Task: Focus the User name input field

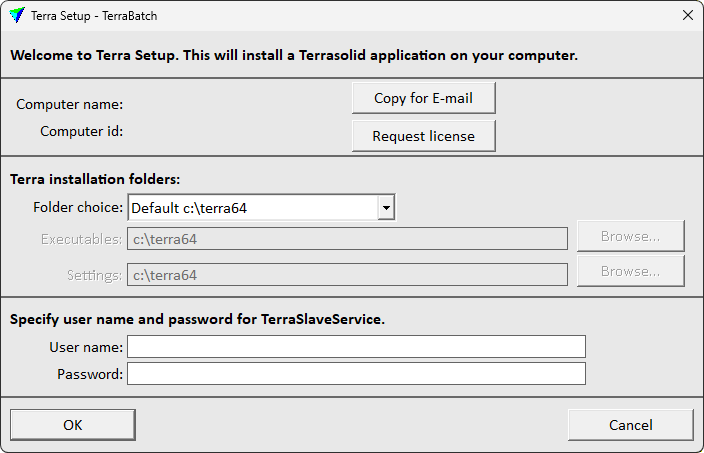Action: click(x=356, y=347)
